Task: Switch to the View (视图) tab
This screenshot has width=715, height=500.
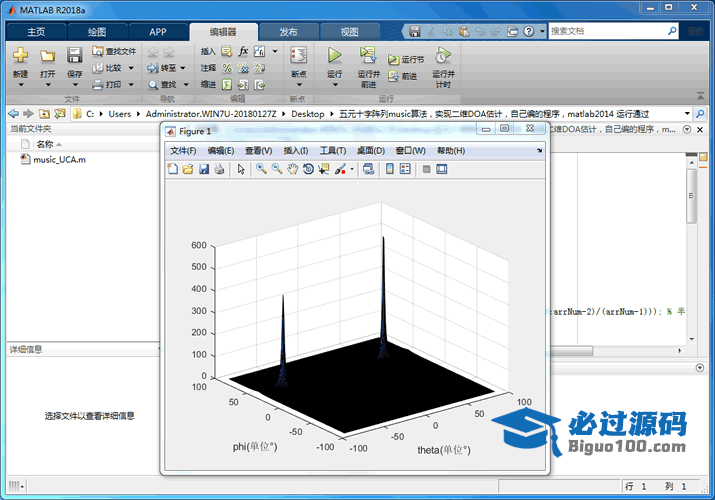Action: (x=350, y=32)
